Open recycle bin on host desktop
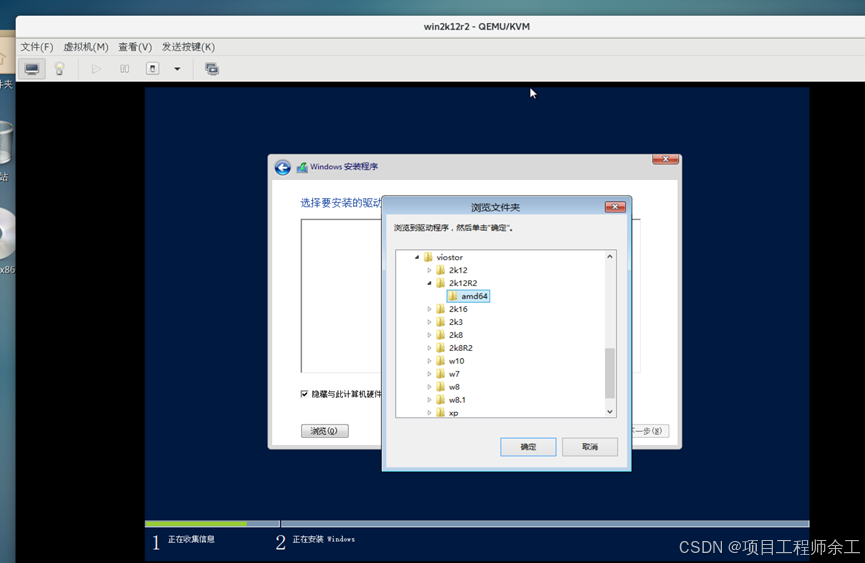865x563 pixels. point(6,142)
